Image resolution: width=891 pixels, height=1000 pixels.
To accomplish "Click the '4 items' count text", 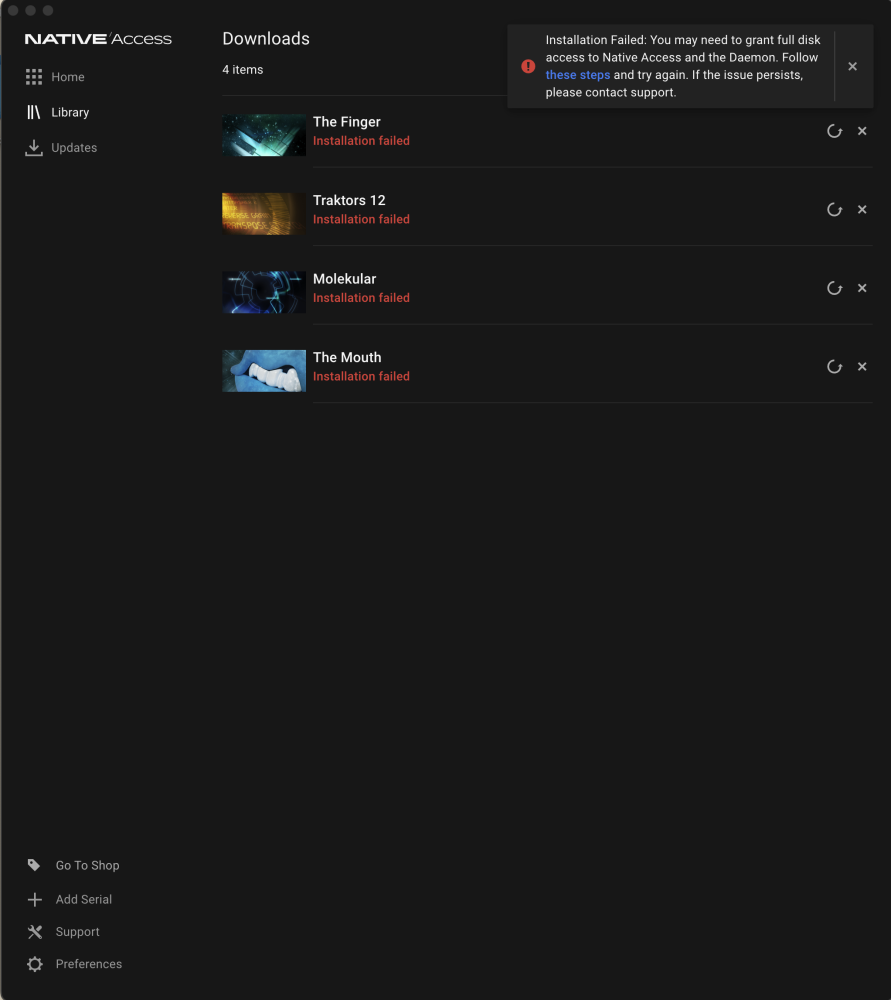I will [242, 70].
